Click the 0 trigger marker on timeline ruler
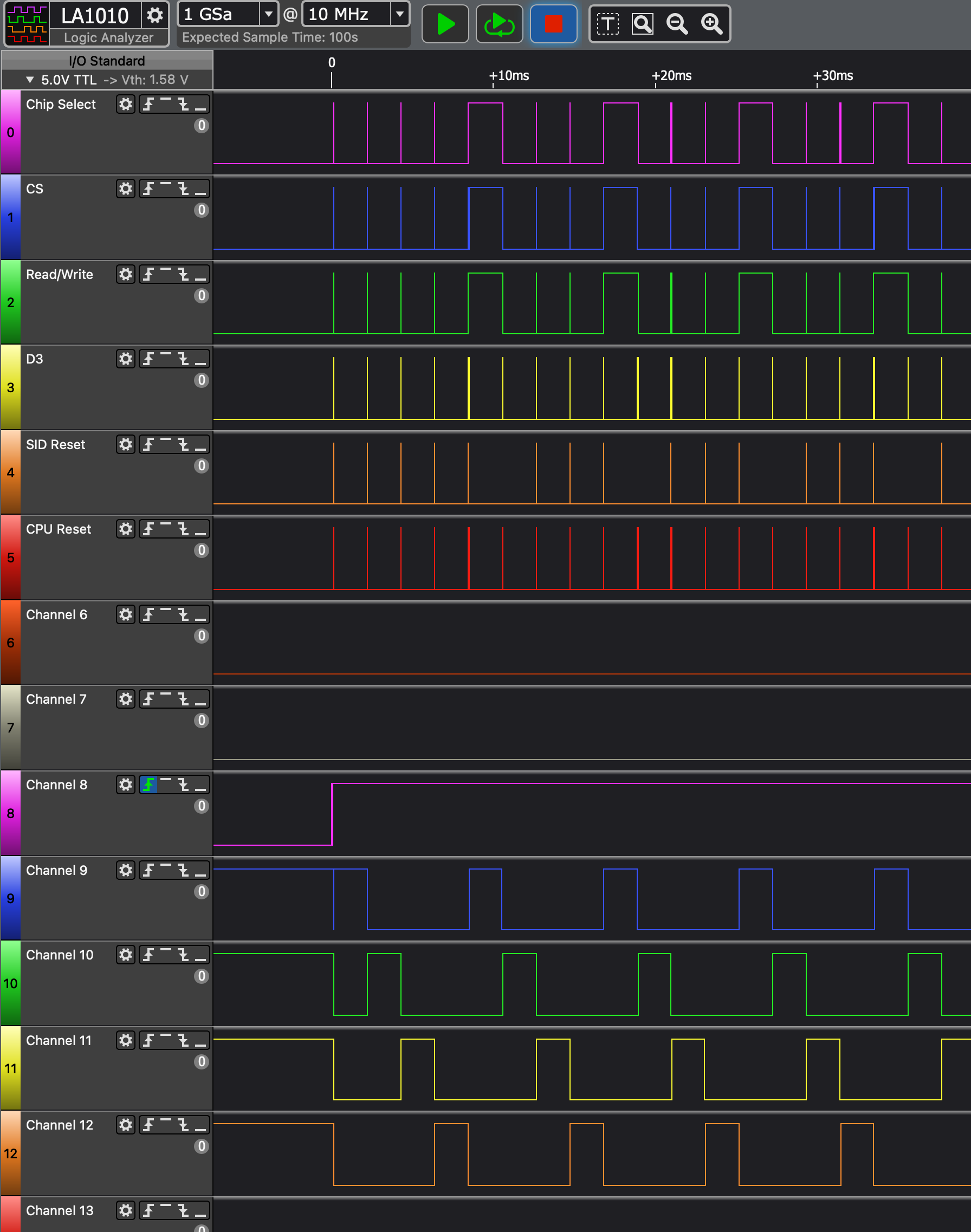 332,63
